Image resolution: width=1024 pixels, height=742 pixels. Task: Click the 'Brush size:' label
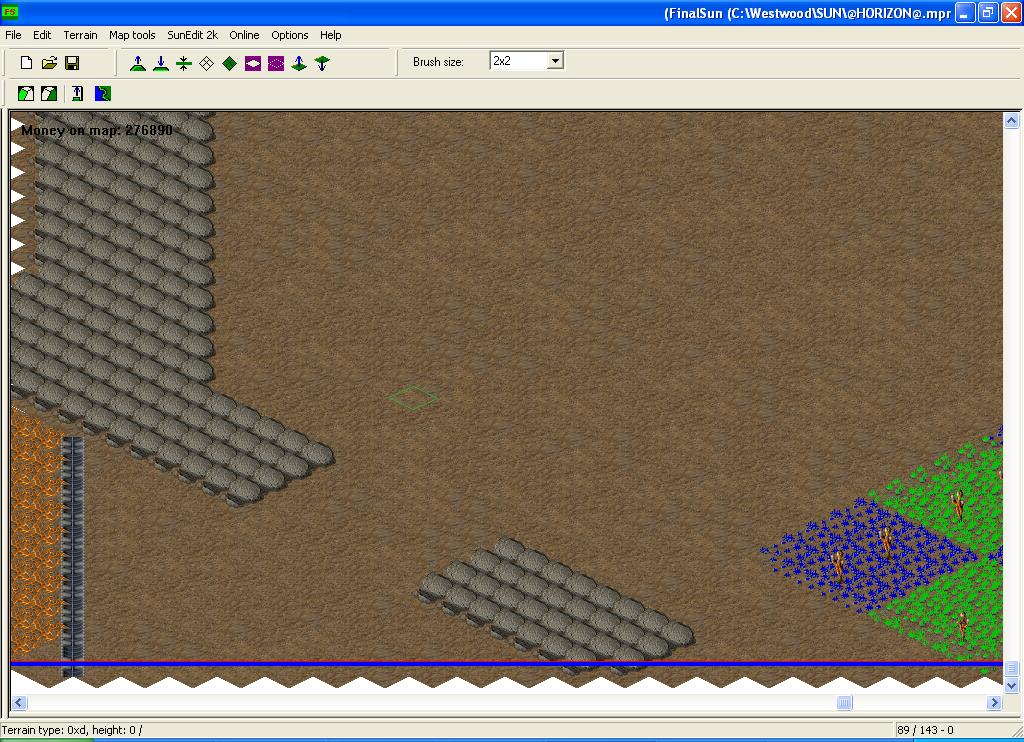[438, 62]
